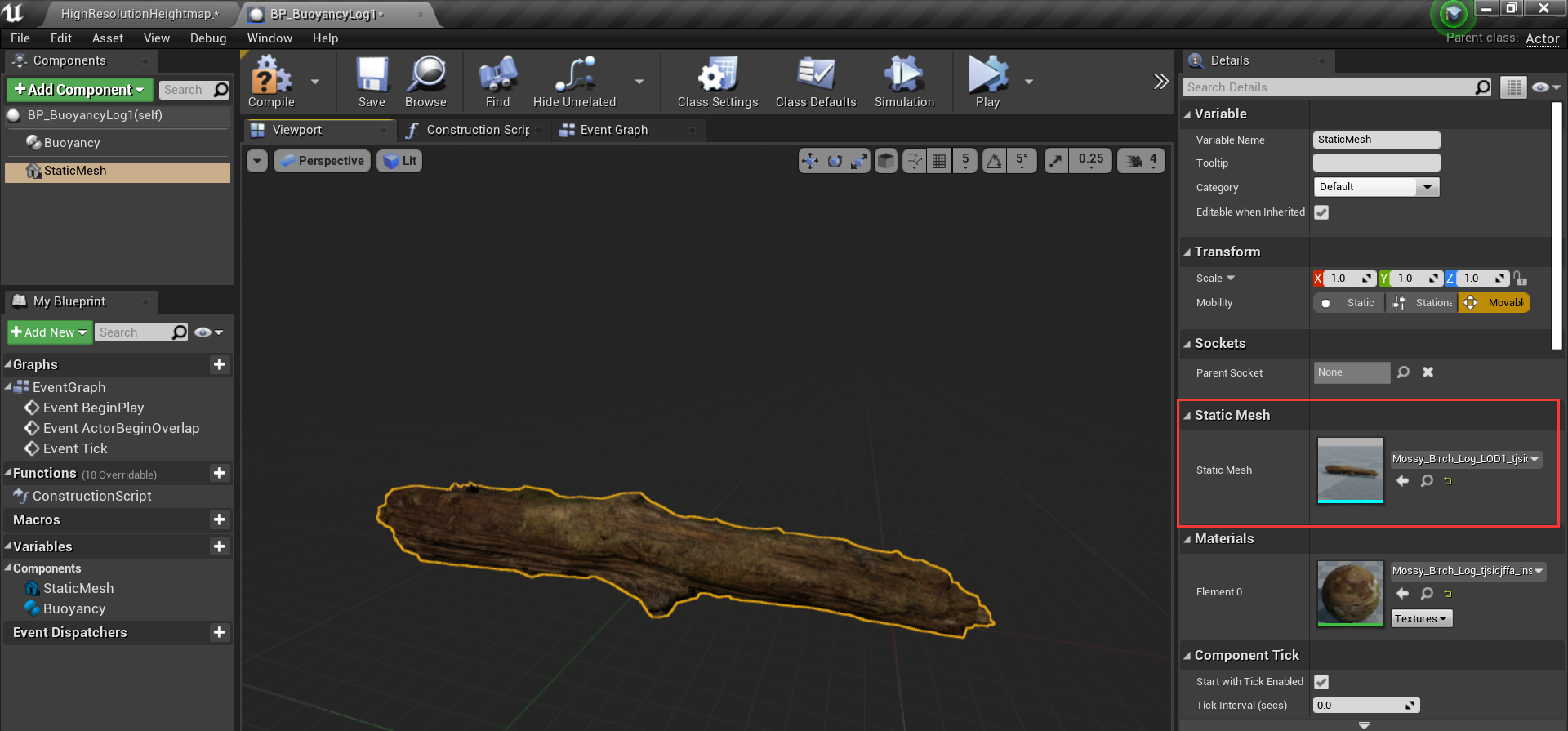Collapse the Transform section
This screenshot has width=1568, height=731.
pyautogui.click(x=1187, y=252)
